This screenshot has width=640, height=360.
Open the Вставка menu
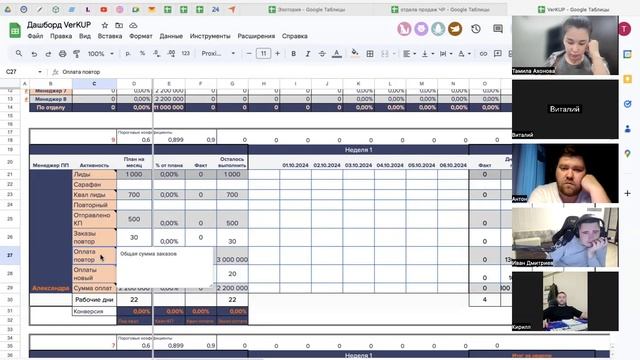pos(110,36)
